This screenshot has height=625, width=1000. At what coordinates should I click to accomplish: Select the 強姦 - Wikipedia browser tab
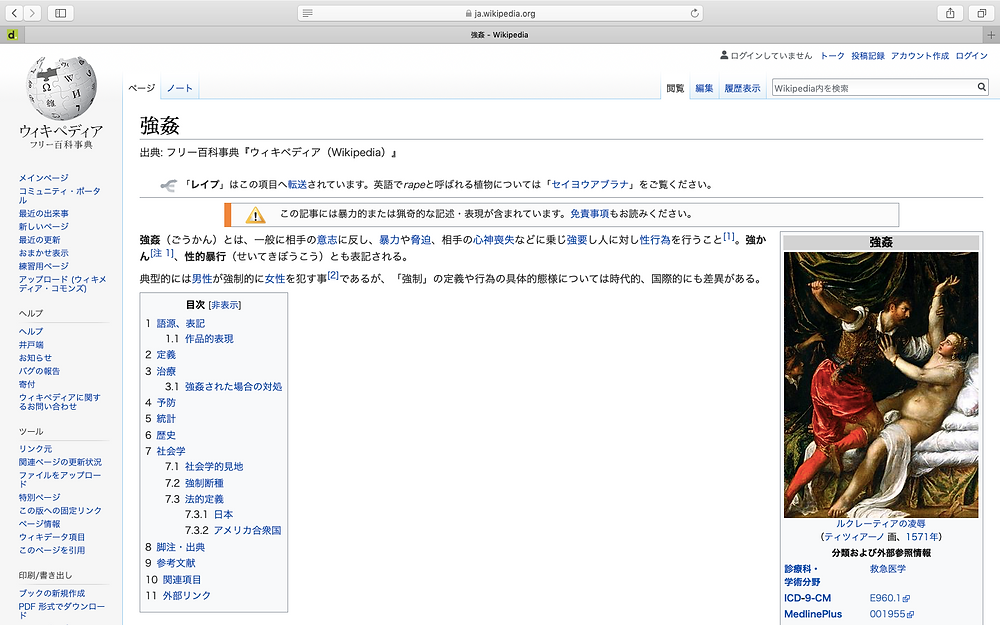499,34
